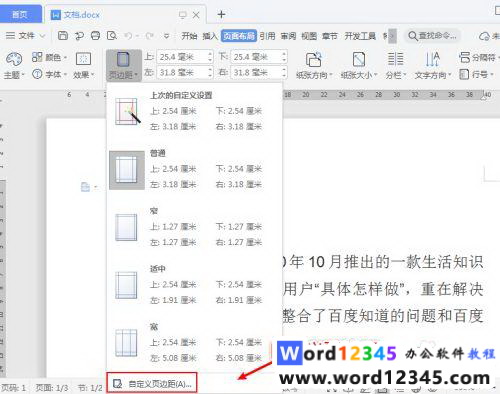Click the 节: 1/2 status bar entry
The width and height of the screenshot is (500, 394).
[90, 388]
